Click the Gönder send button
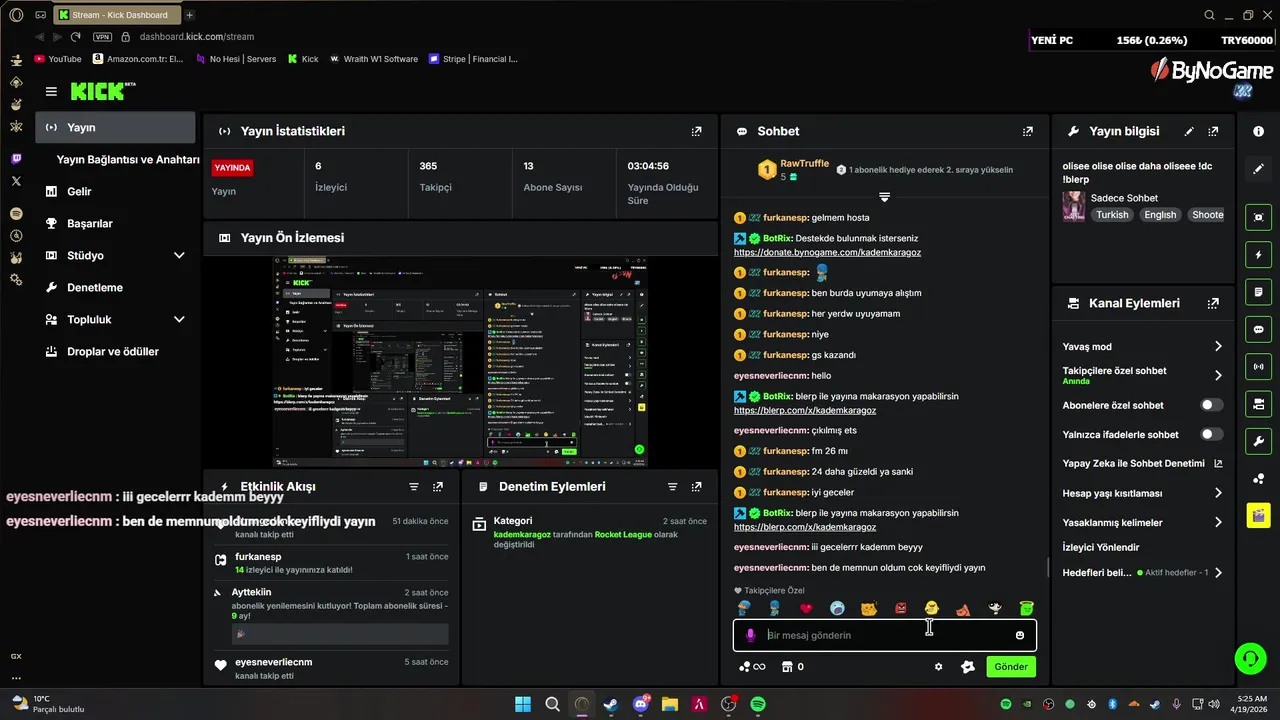Viewport: 1280px width, 720px height. pos(1010,667)
